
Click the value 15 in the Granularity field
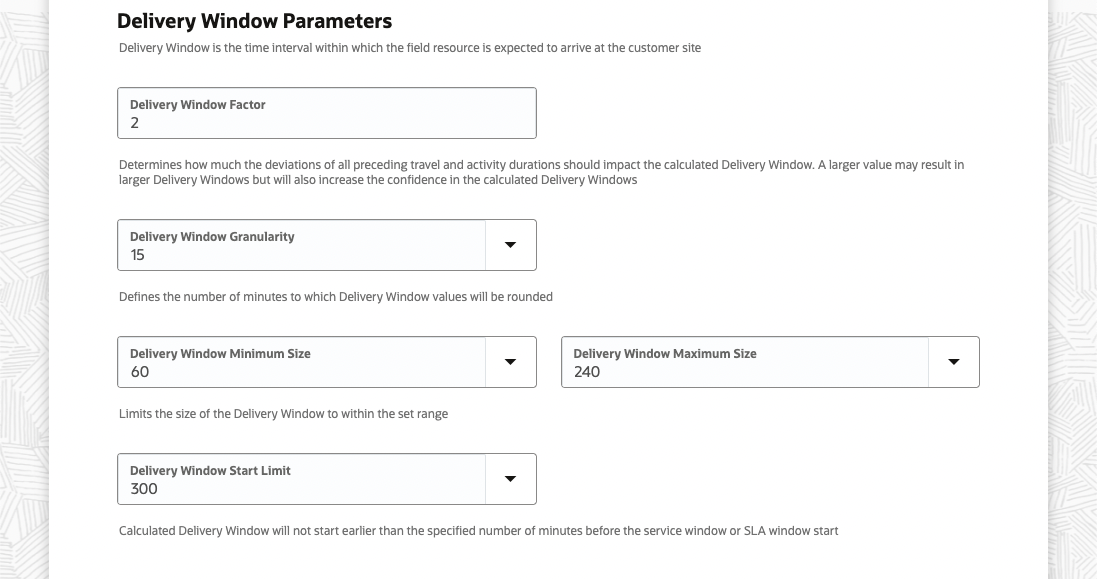(x=138, y=255)
